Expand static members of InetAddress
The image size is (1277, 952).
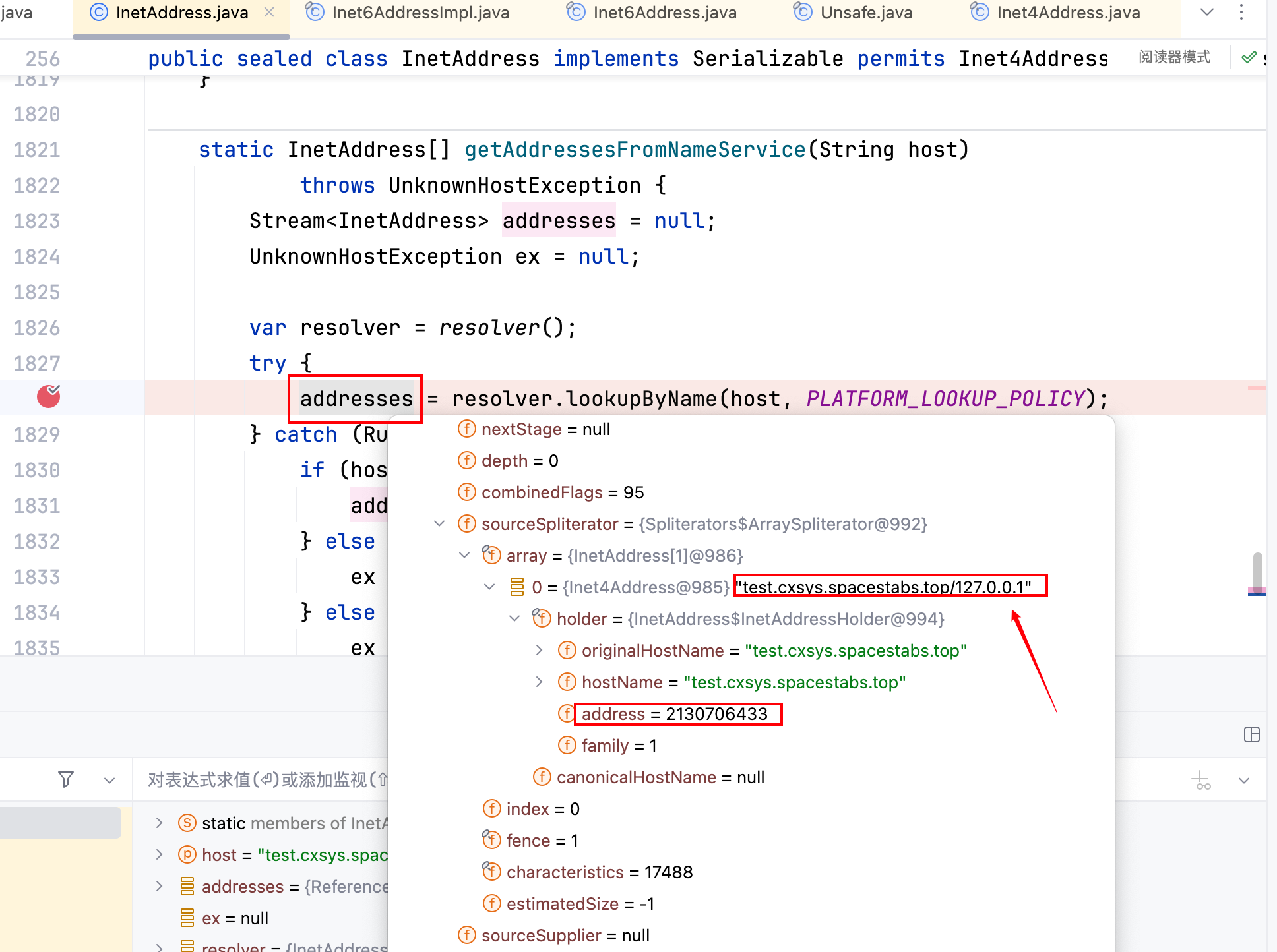pos(159,823)
